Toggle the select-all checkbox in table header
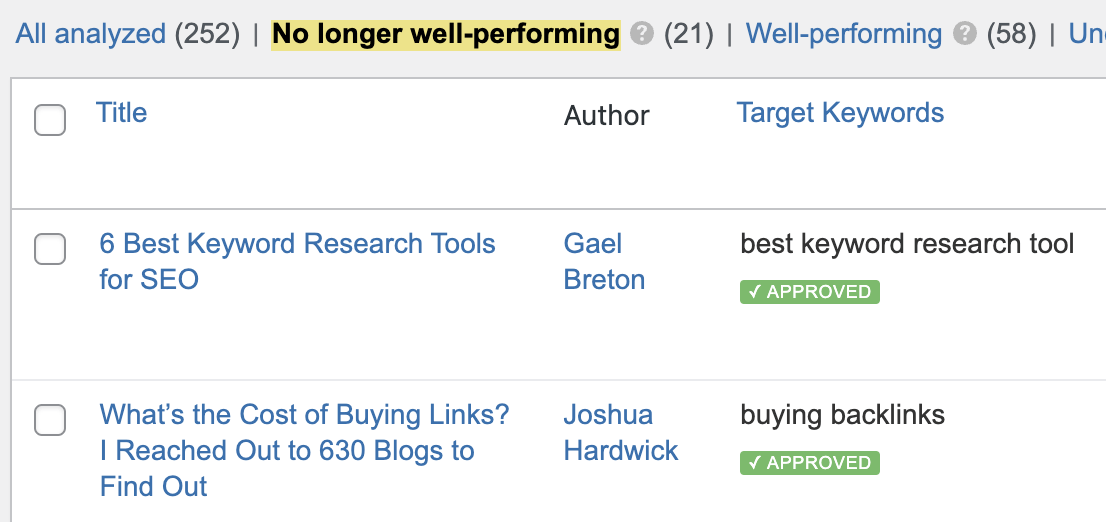This screenshot has width=1106, height=522. pos(50,120)
